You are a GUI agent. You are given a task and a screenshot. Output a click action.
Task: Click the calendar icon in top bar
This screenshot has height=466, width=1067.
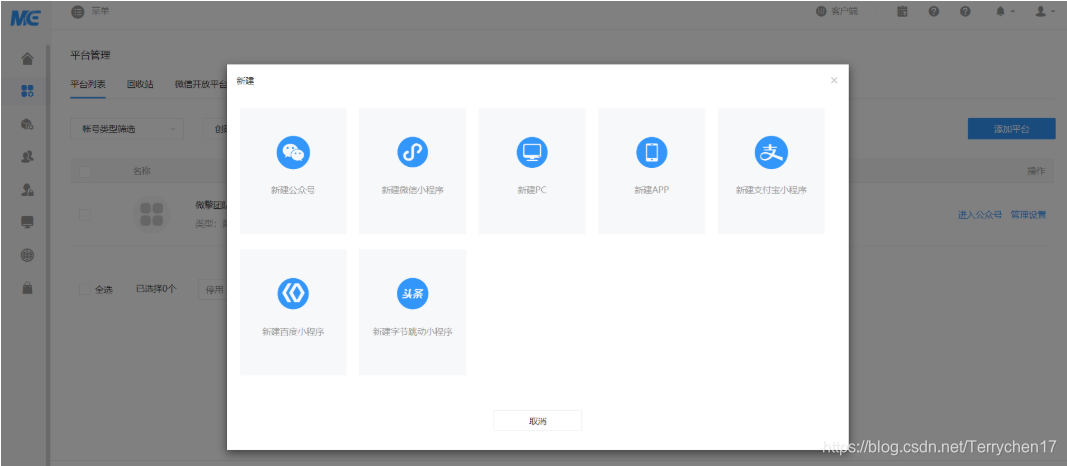click(x=902, y=12)
